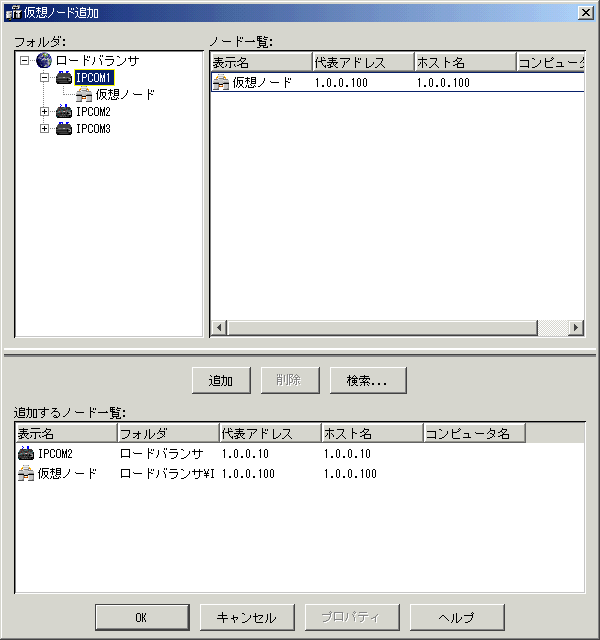The image size is (600, 640).
Task: Click IPCOM2 icon in 追加するノード一覧
Action: pyautogui.click(x=26, y=453)
